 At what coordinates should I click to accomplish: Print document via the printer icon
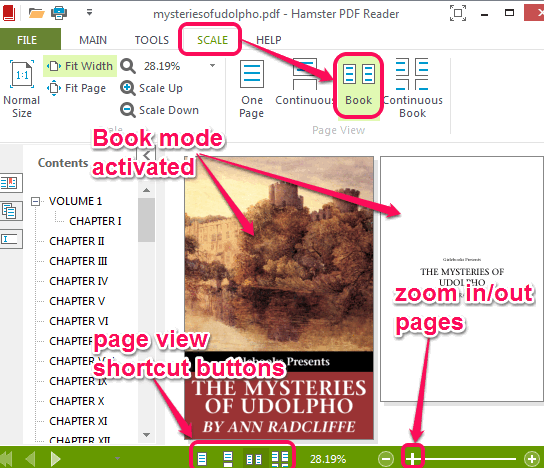pyautogui.click(x=59, y=13)
